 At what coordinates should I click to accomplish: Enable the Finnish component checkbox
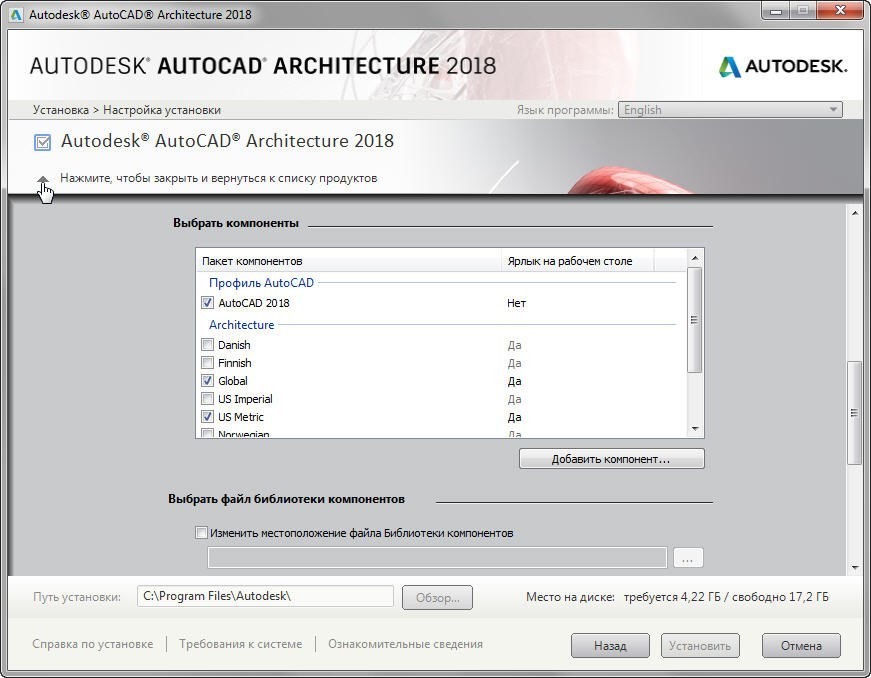click(207, 363)
